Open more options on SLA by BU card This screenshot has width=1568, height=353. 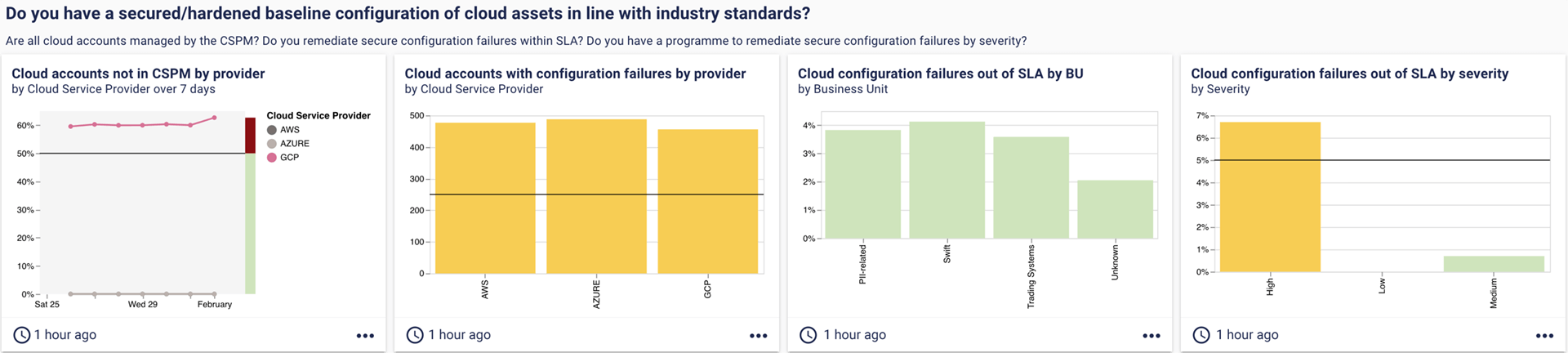click(1151, 336)
